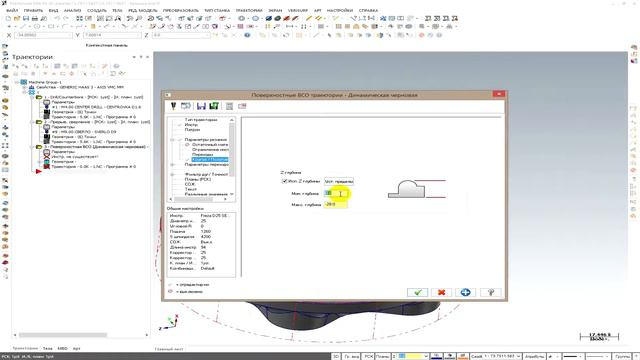Click the blue shaded sphere icon
The width and height of the screenshot is (640, 360).
pyautogui.click(x=269, y=18)
